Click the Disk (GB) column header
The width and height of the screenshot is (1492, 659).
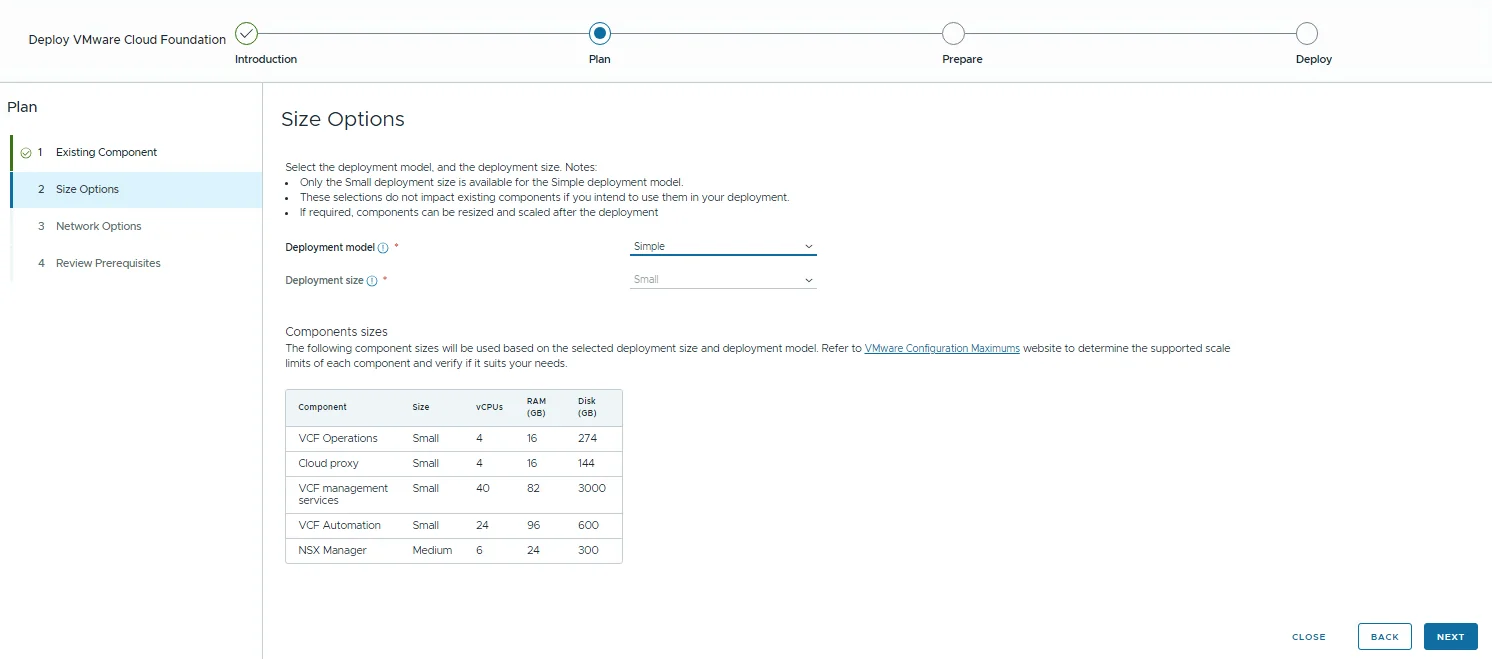click(587, 407)
